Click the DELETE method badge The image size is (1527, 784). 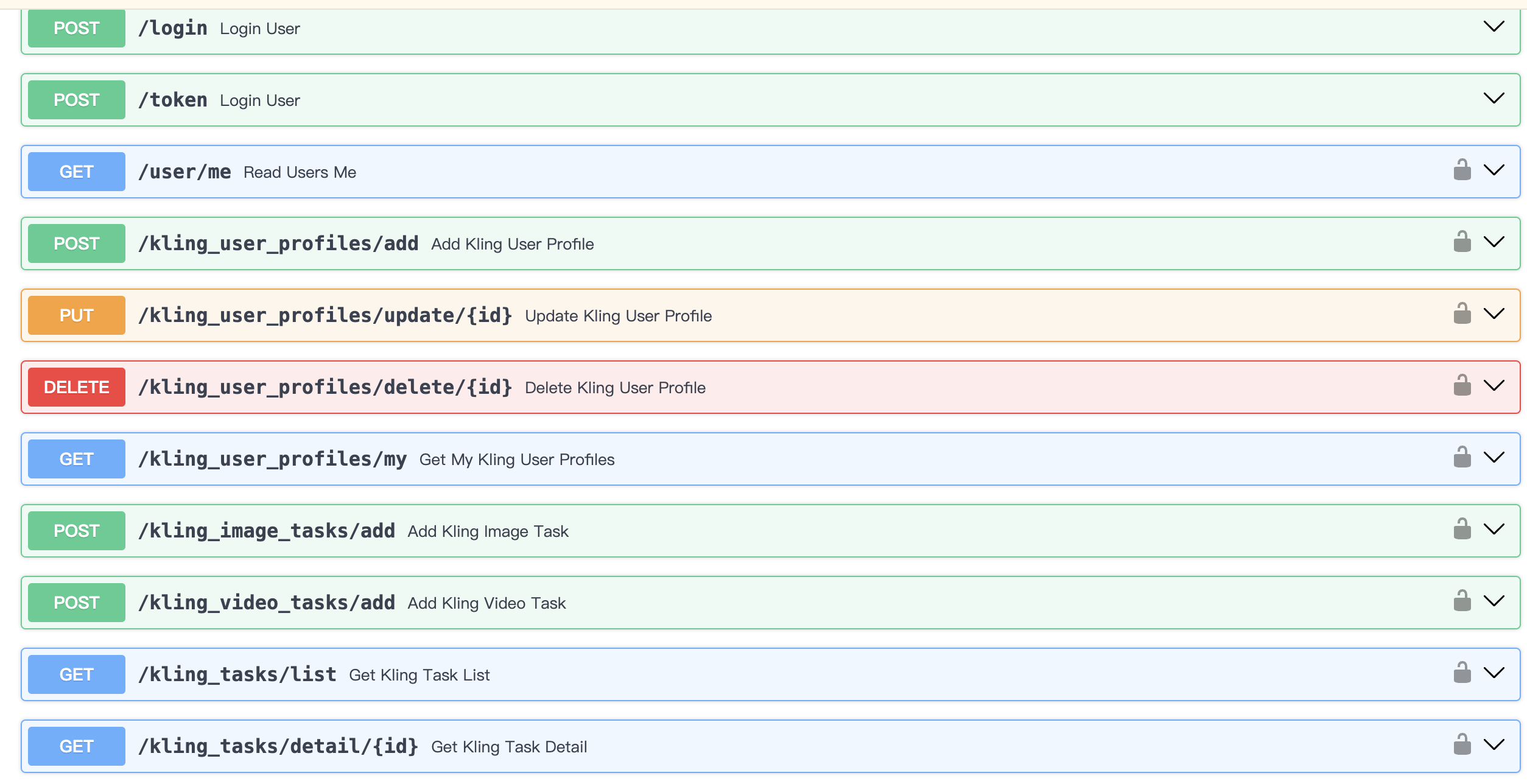click(x=77, y=387)
